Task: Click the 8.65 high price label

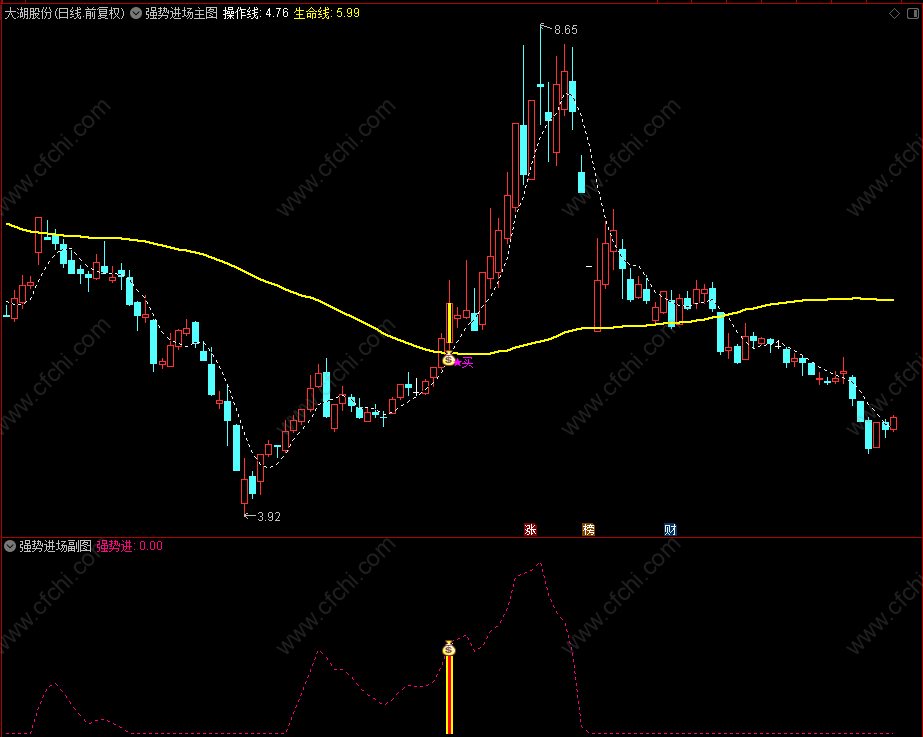Action: point(565,29)
